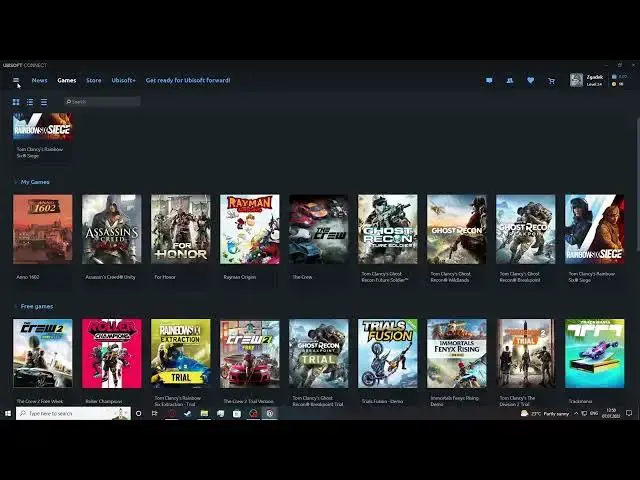Open Ghost Recon Breakpoint cover in My Games

point(526,229)
